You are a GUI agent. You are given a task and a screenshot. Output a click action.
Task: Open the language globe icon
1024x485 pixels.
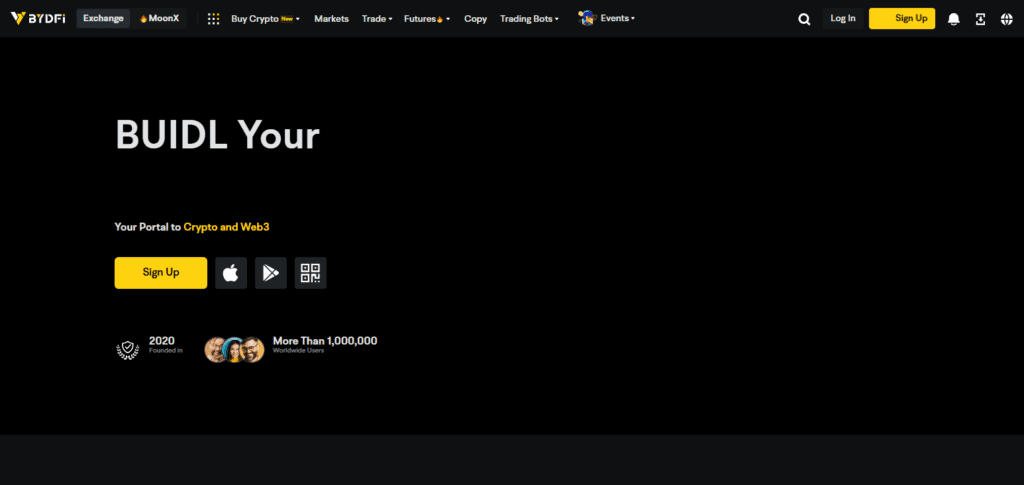[x=1006, y=19]
